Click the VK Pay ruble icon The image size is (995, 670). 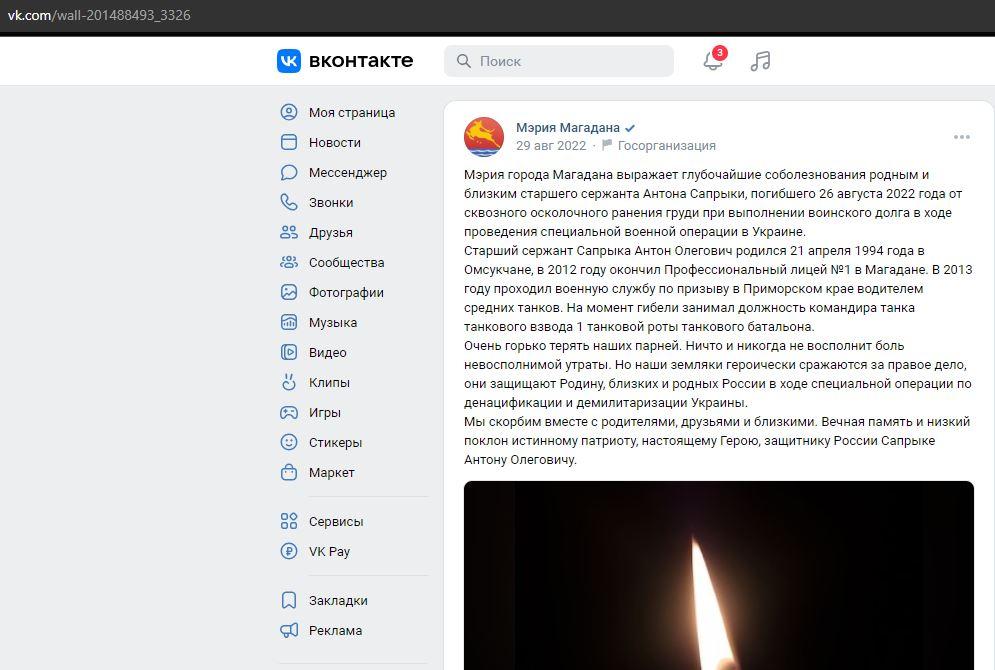289,551
